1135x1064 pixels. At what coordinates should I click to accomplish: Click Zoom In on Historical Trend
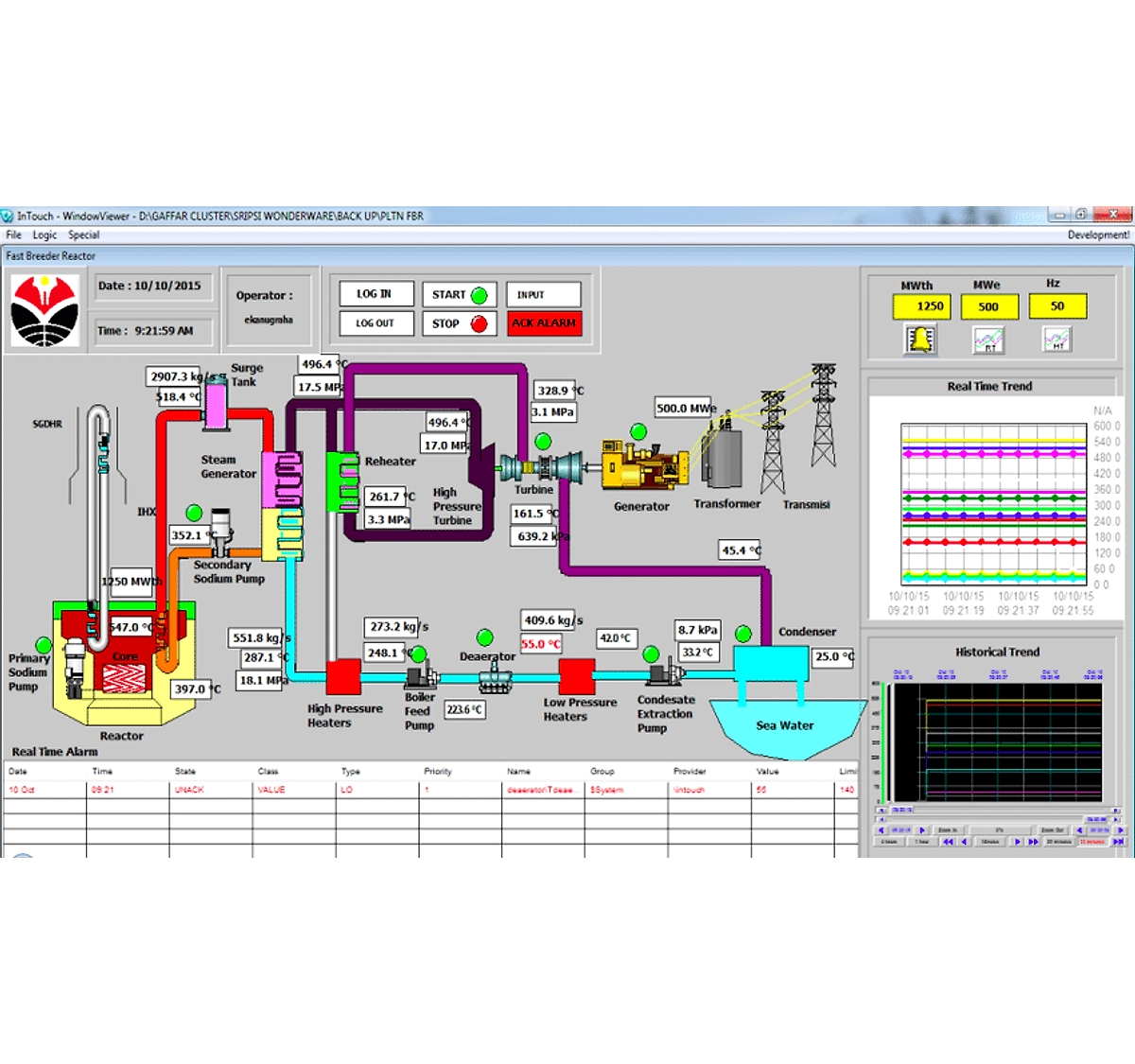pyautogui.click(x=948, y=830)
